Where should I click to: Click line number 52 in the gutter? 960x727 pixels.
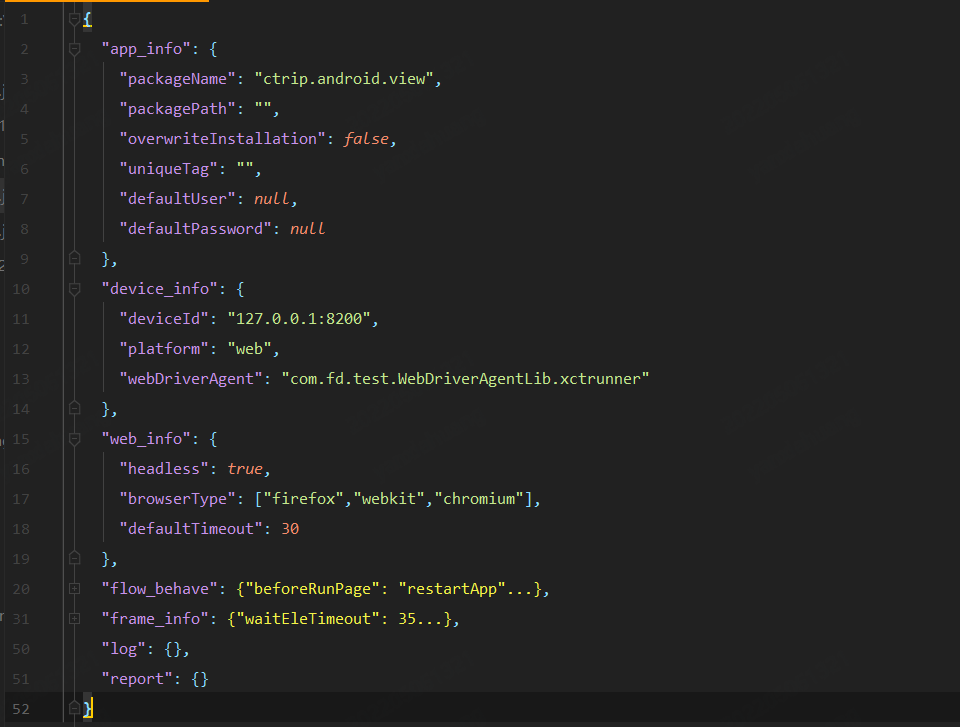click(x=21, y=709)
